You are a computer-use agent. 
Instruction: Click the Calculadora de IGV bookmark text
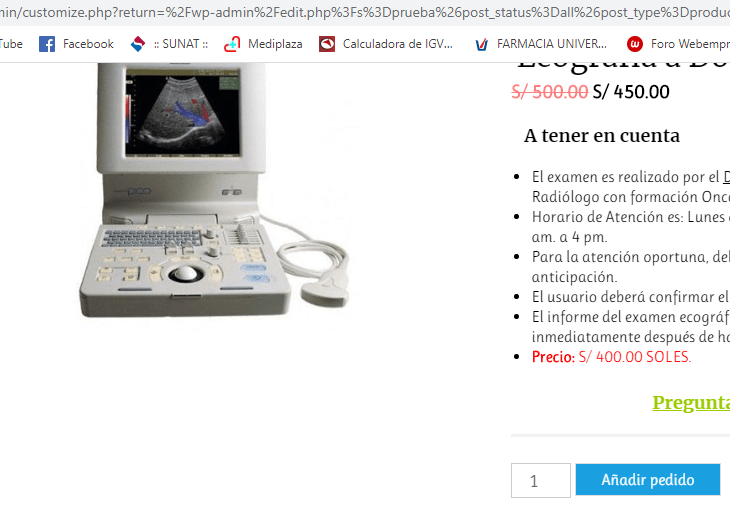pos(398,44)
